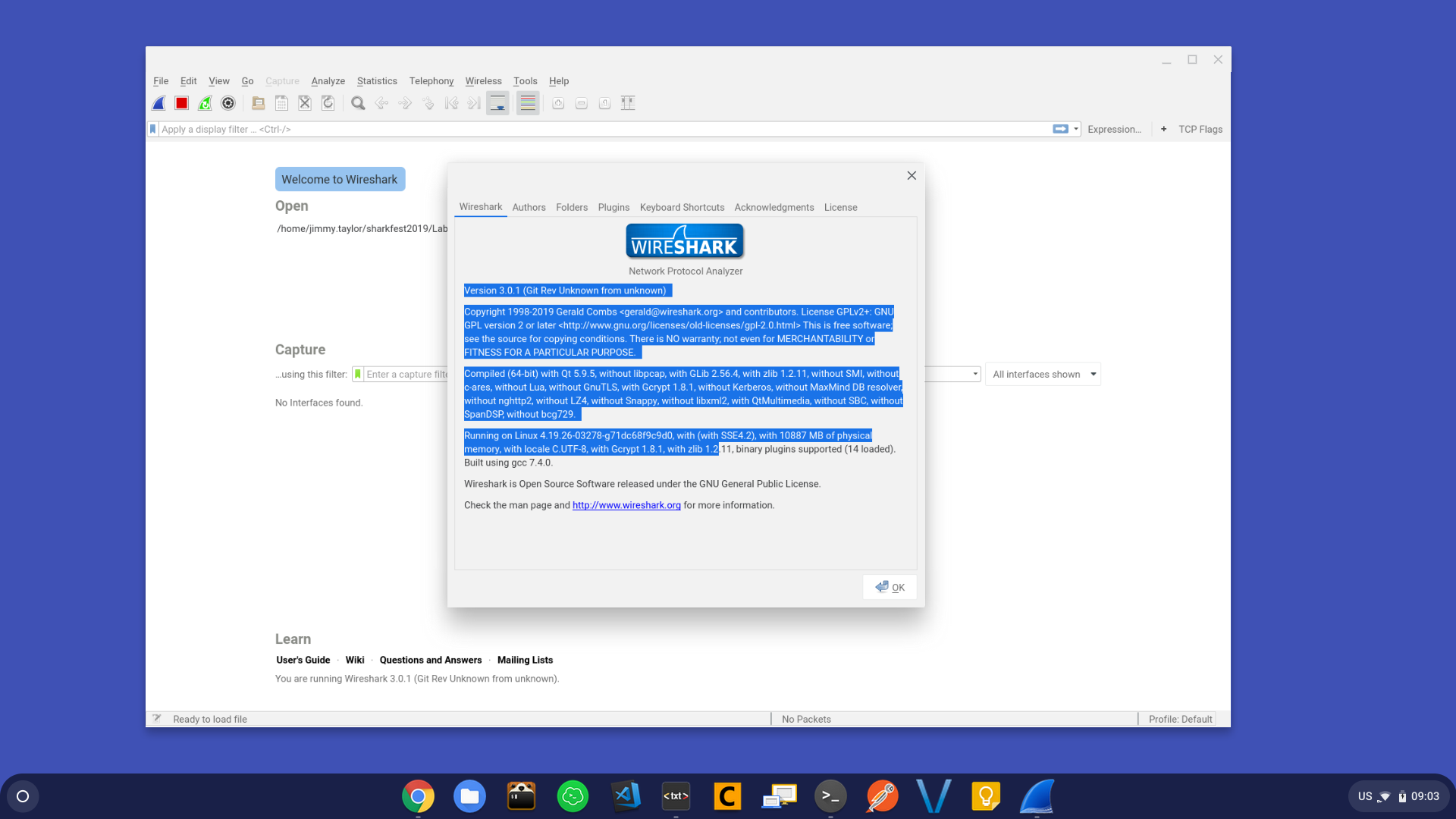This screenshot has height=819, width=1456.
Task: Click the close capture file icon
Action: click(x=305, y=103)
